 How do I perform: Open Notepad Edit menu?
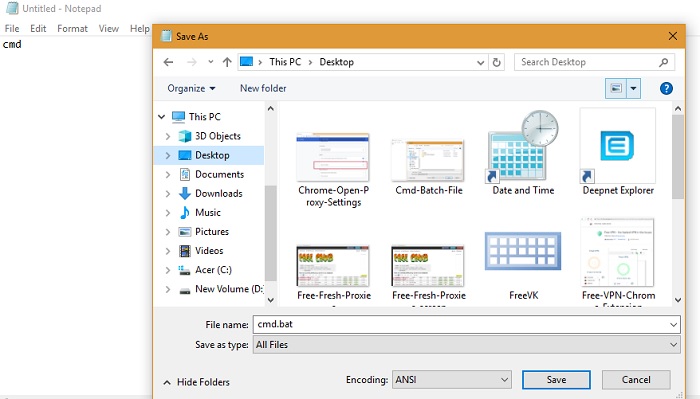pos(38,29)
